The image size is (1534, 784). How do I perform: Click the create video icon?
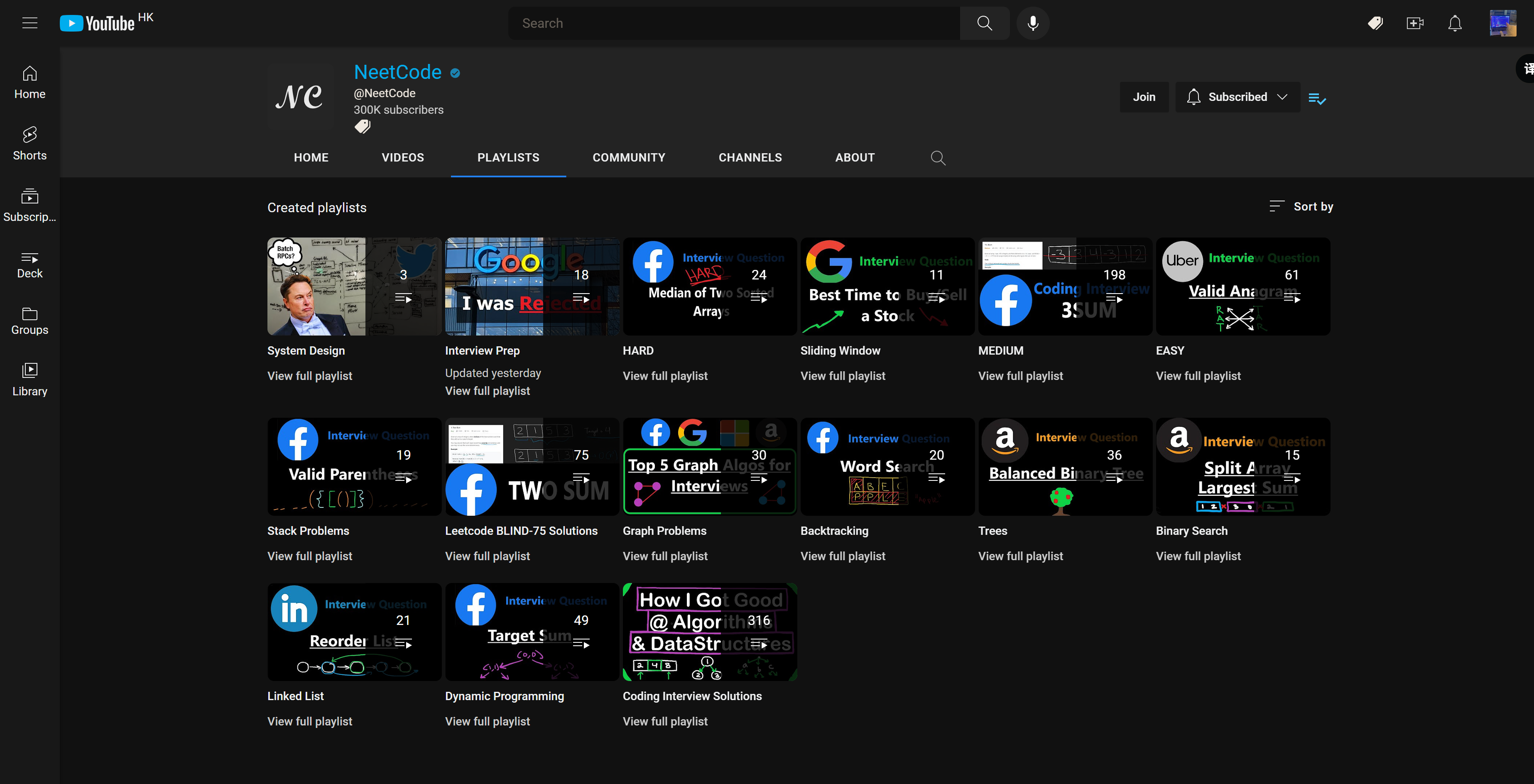coord(1415,23)
